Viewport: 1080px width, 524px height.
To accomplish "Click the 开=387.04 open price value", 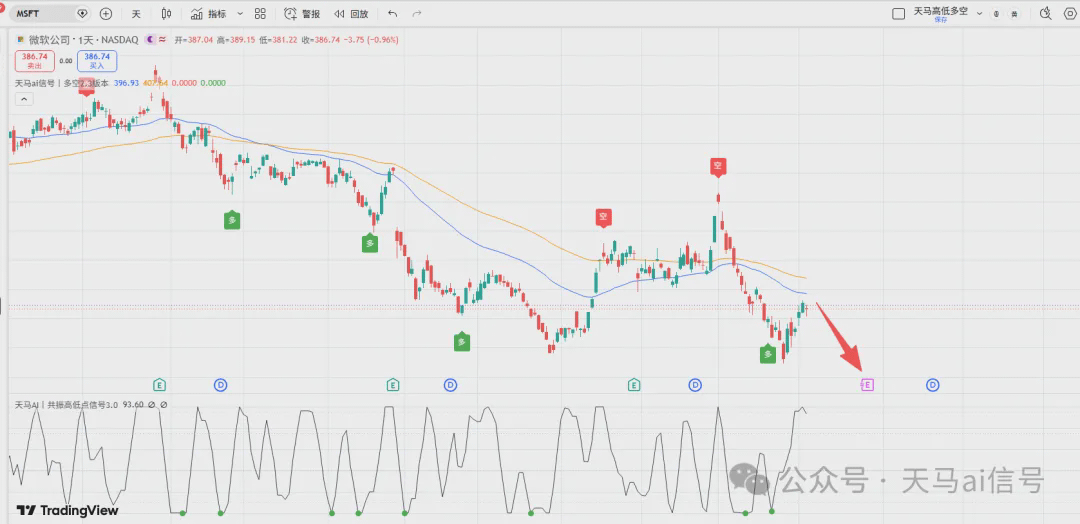I will coord(194,40).
